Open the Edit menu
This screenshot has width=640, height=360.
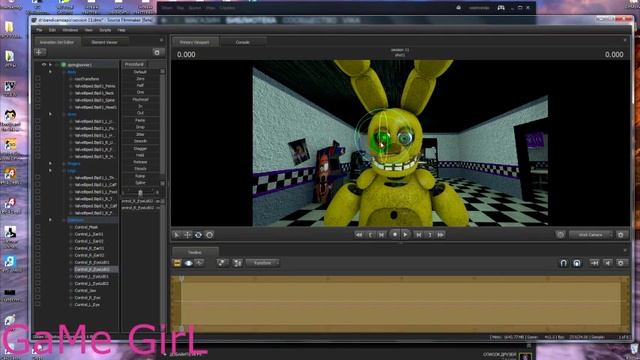coord(52,30)
